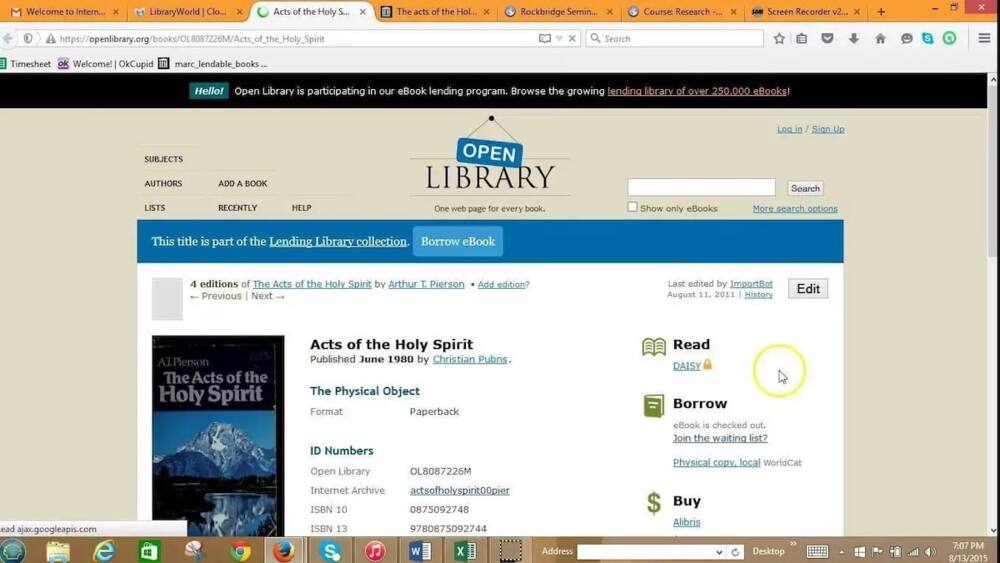Show hidden system tray icons arrow
Image resolution: width=1000 pixels, height=563 pixels.
coord(842,552)
